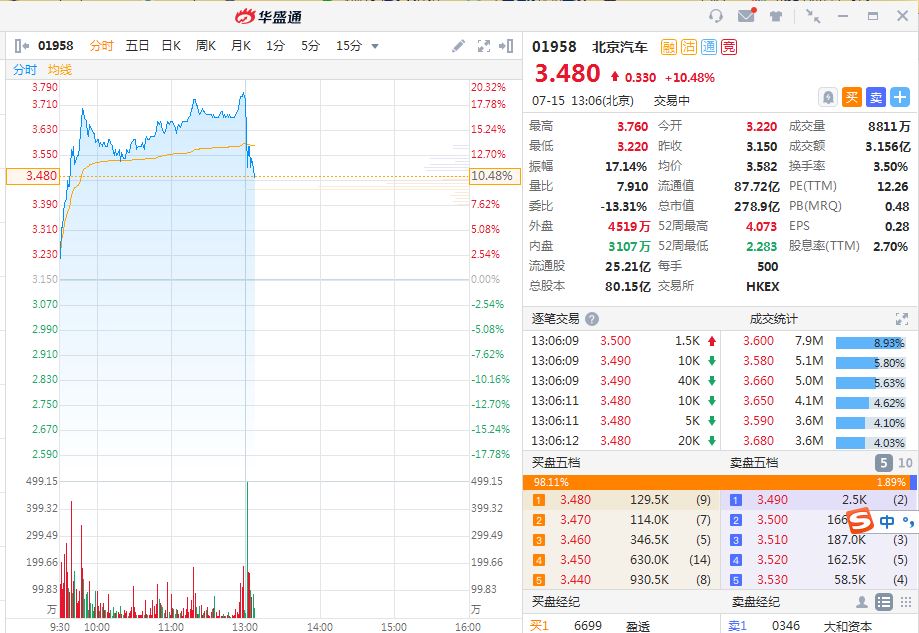The image size is (919, 633).
Task: Switch broker queue to list view
Action: (x=883, y=602)
